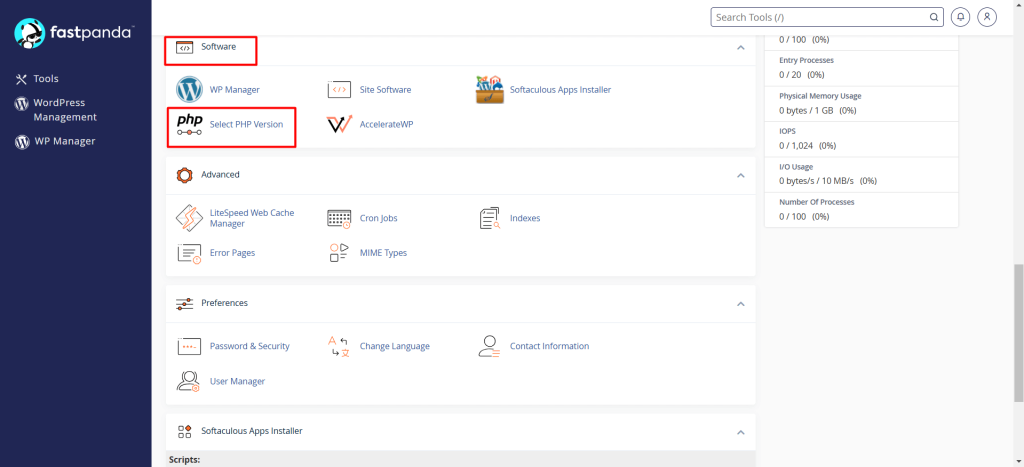Viewport: 1024px width, 467px height.
Task: Click the Preferences section sliders icon
Action: pyautogui.click(x=185, y=304)
